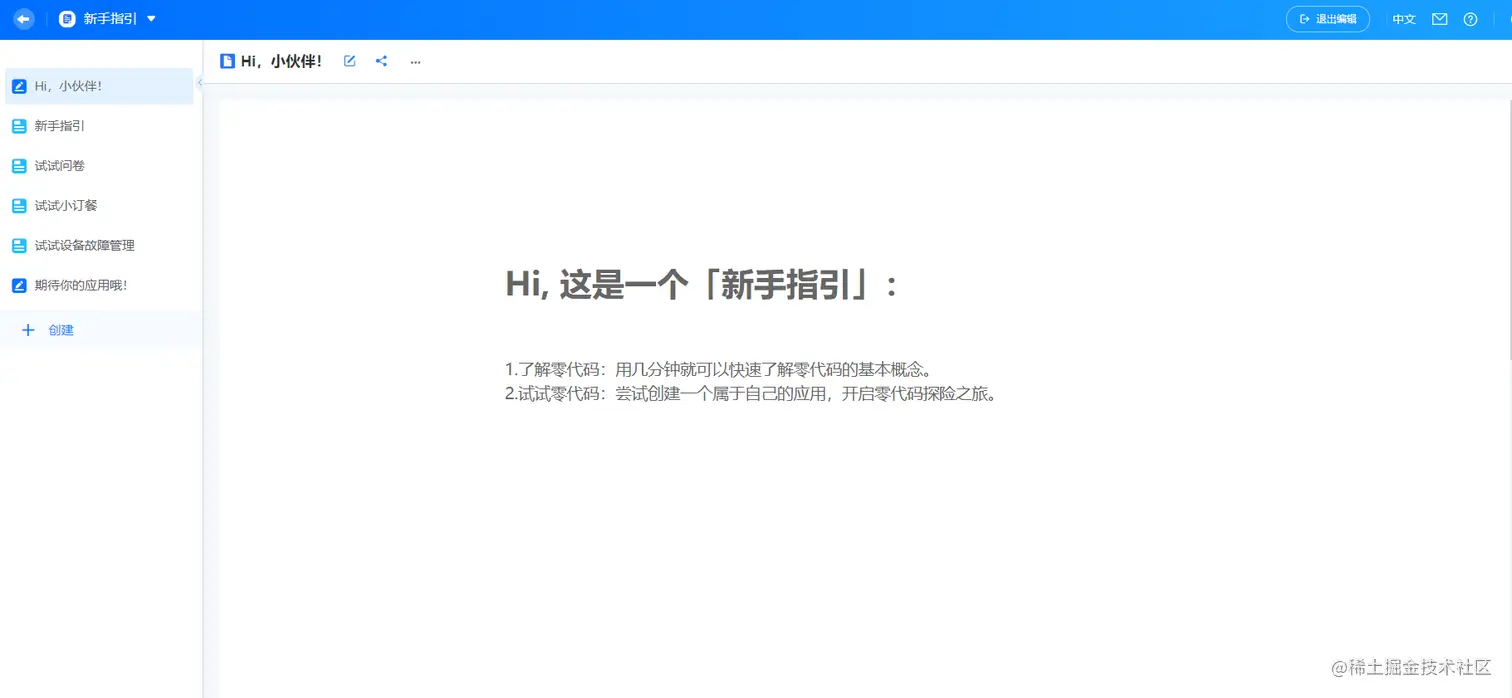Click the '中文' language switcher
This screenshot has width=1512, height=698.
1403,18
